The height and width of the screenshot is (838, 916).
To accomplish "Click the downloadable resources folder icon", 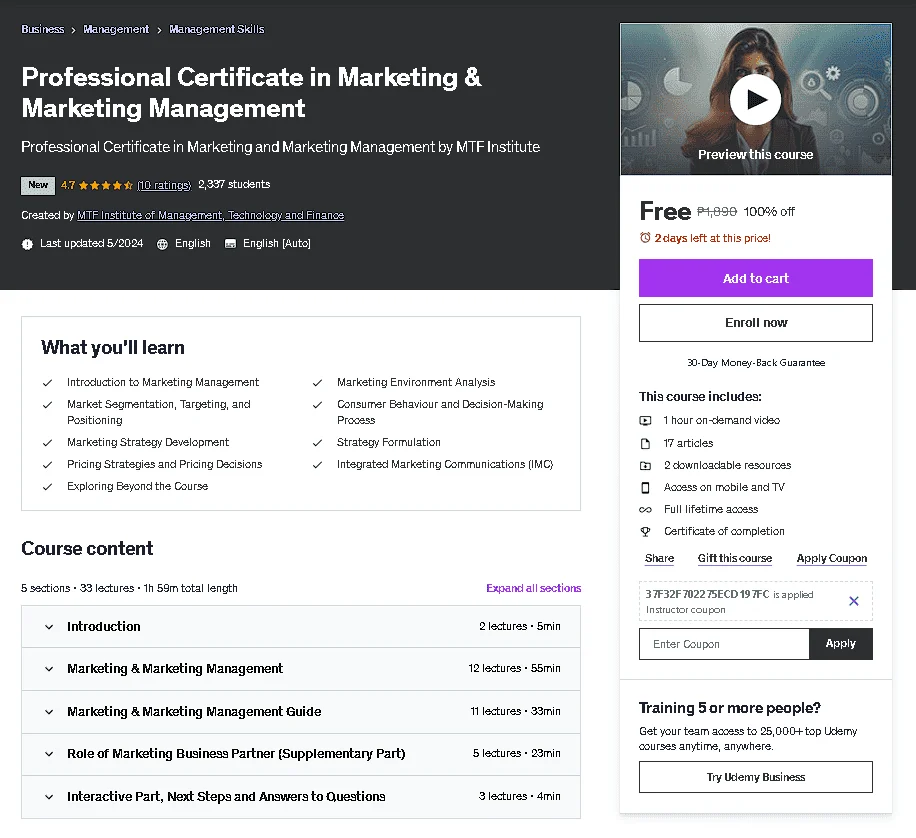I will [x=645, y=465].
